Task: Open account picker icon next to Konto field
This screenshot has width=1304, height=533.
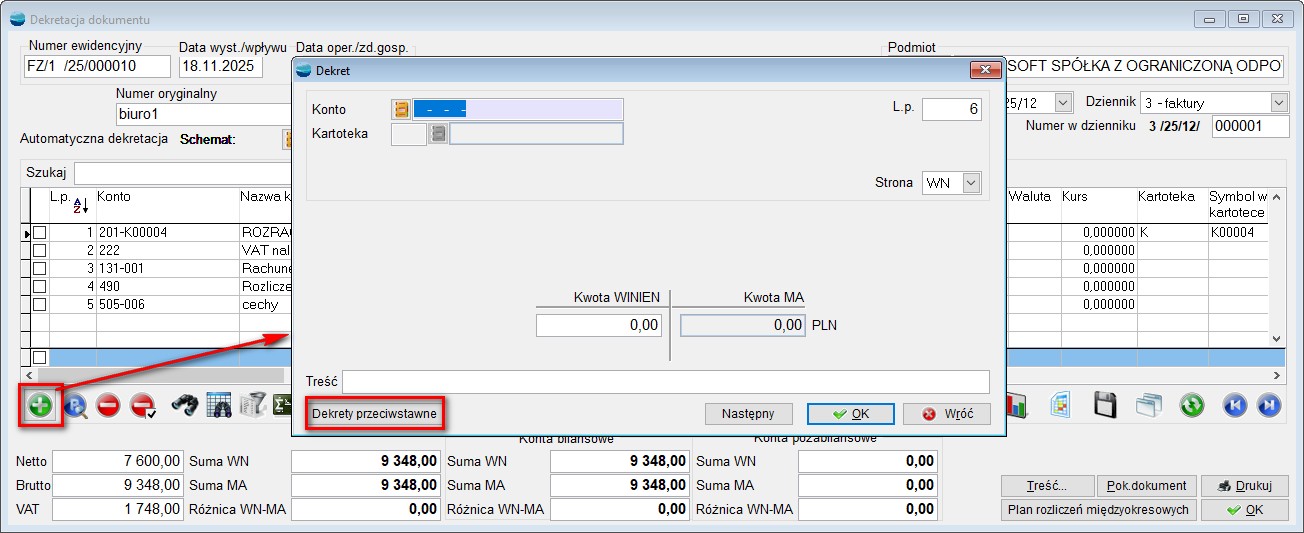Action: coord(401,109)
